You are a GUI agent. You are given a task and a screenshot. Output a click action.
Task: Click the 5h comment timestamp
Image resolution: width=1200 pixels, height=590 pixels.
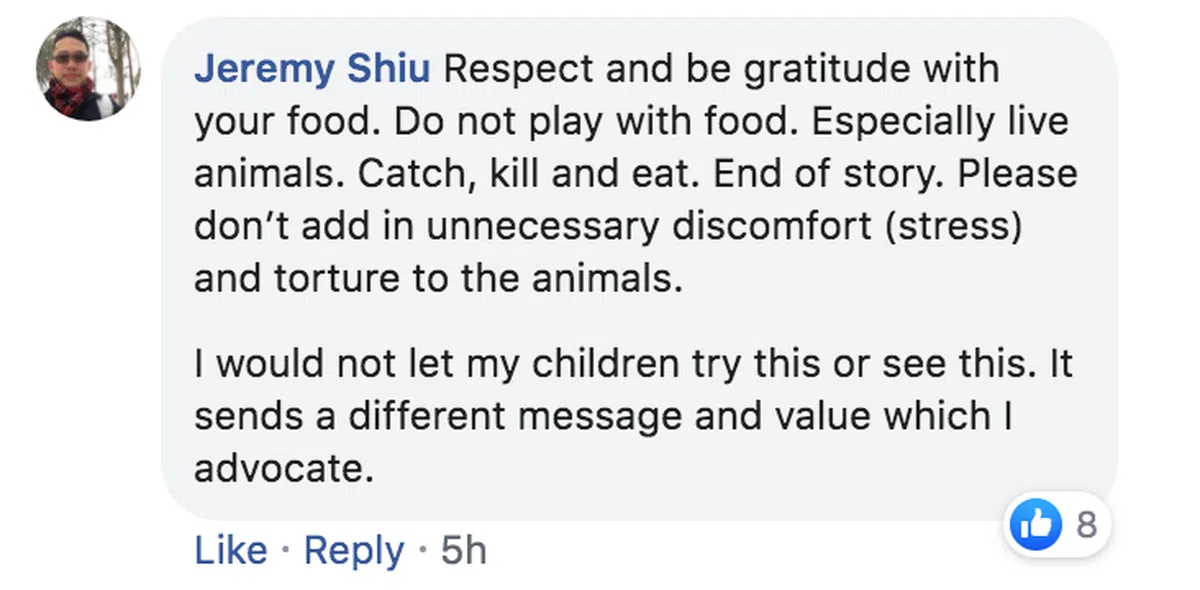pyautogui.click(x=463, y=550)
